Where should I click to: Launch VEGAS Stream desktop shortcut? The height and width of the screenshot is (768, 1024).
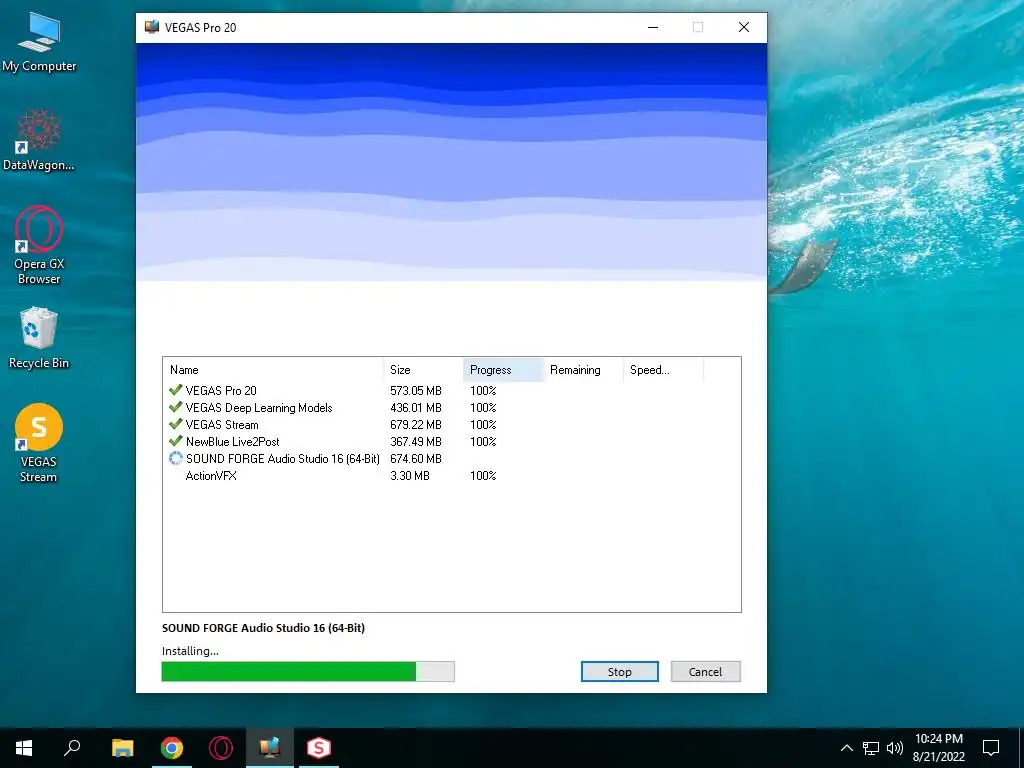click(x=39, y=443)
